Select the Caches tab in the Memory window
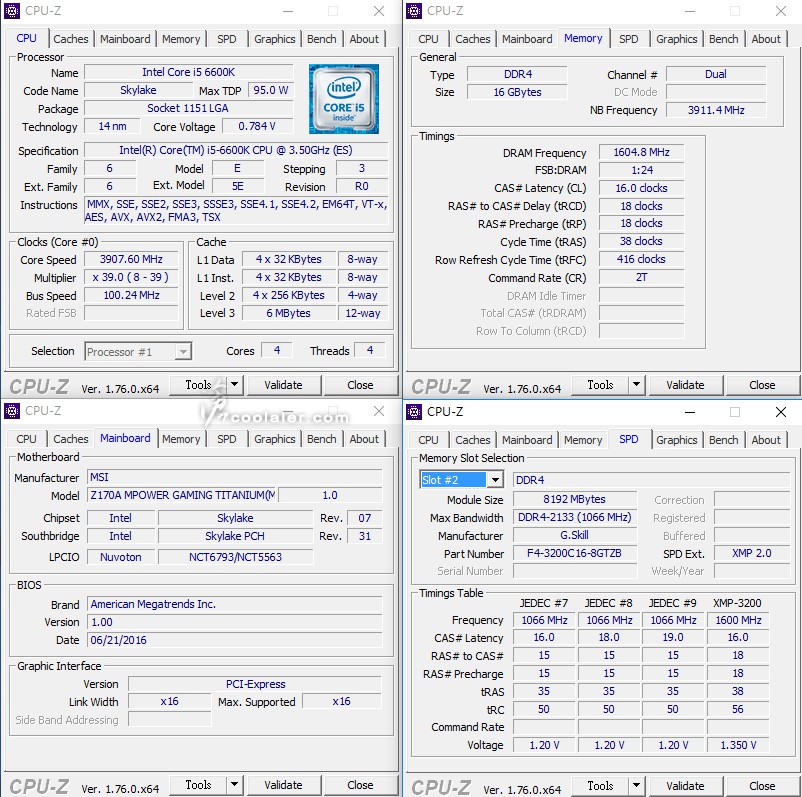 (x=472, y=39)
